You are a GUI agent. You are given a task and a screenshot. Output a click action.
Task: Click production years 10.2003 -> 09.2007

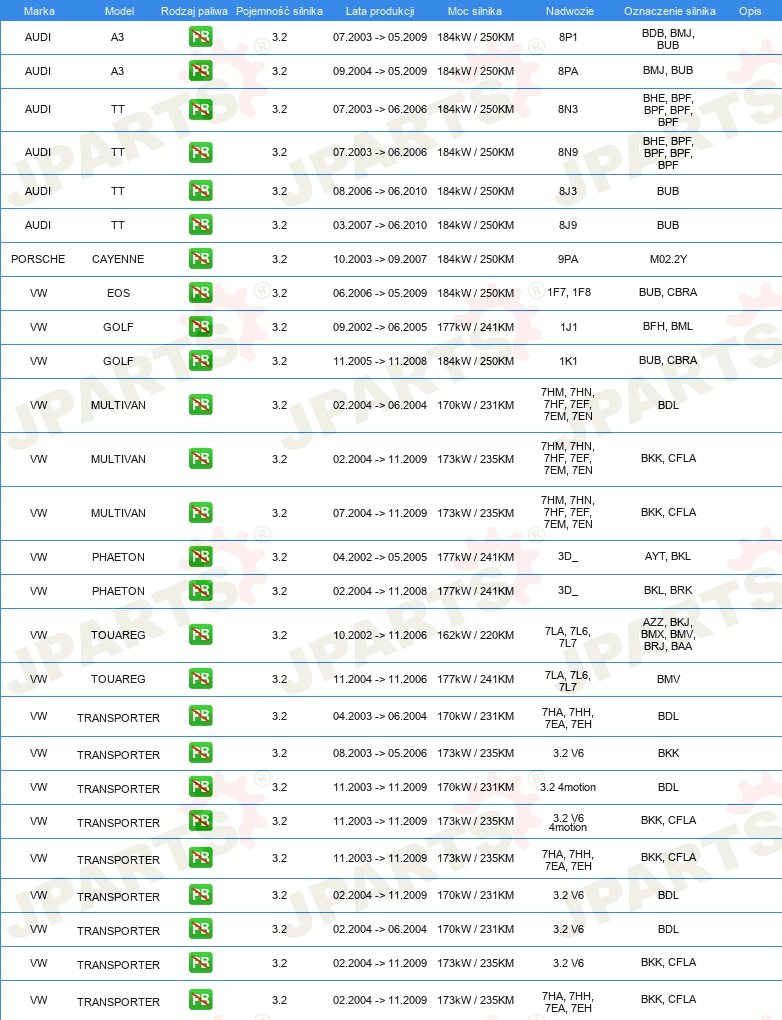380,259
